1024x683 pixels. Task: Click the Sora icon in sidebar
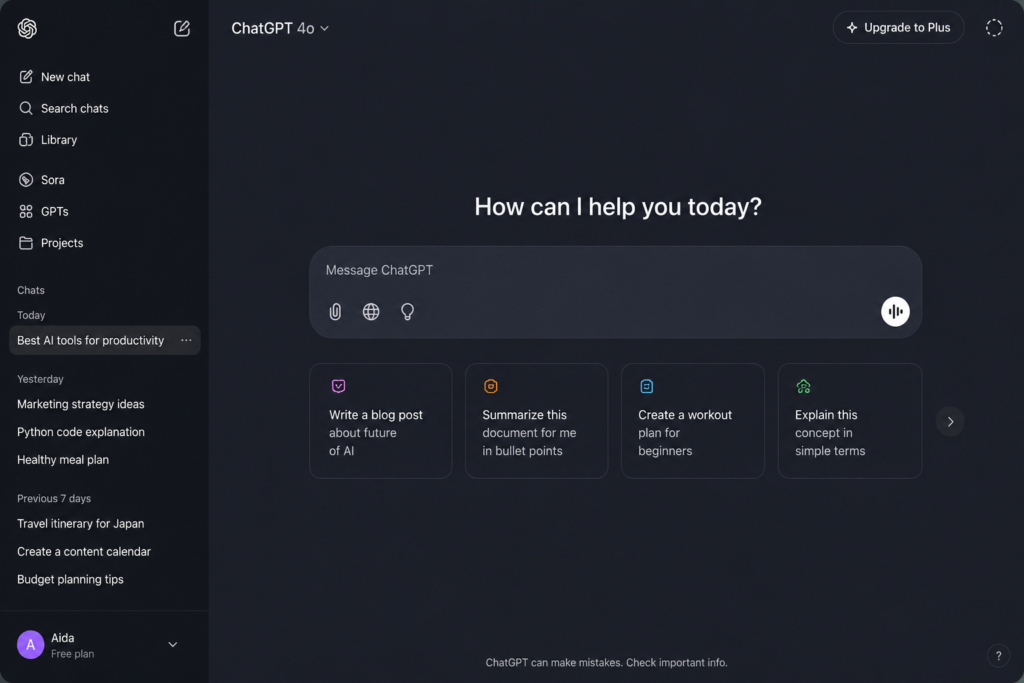25,180
